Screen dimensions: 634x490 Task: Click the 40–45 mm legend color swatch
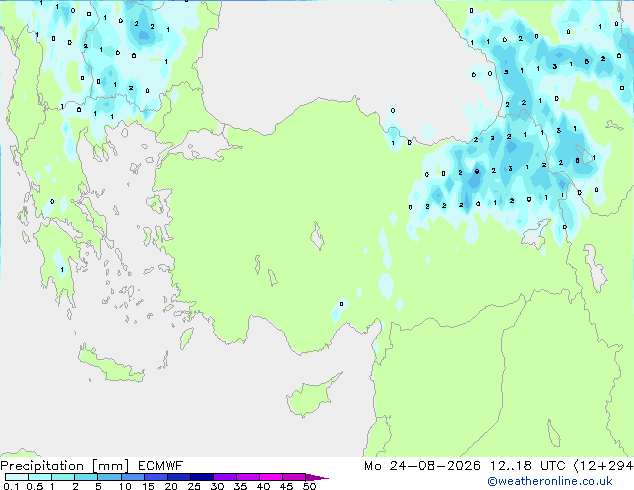pos(271,477)
